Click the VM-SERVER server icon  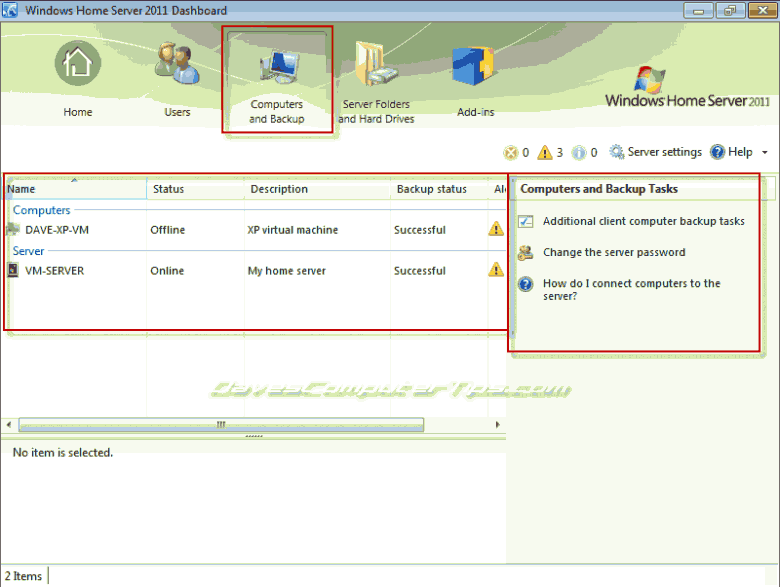tap(13, 270)
